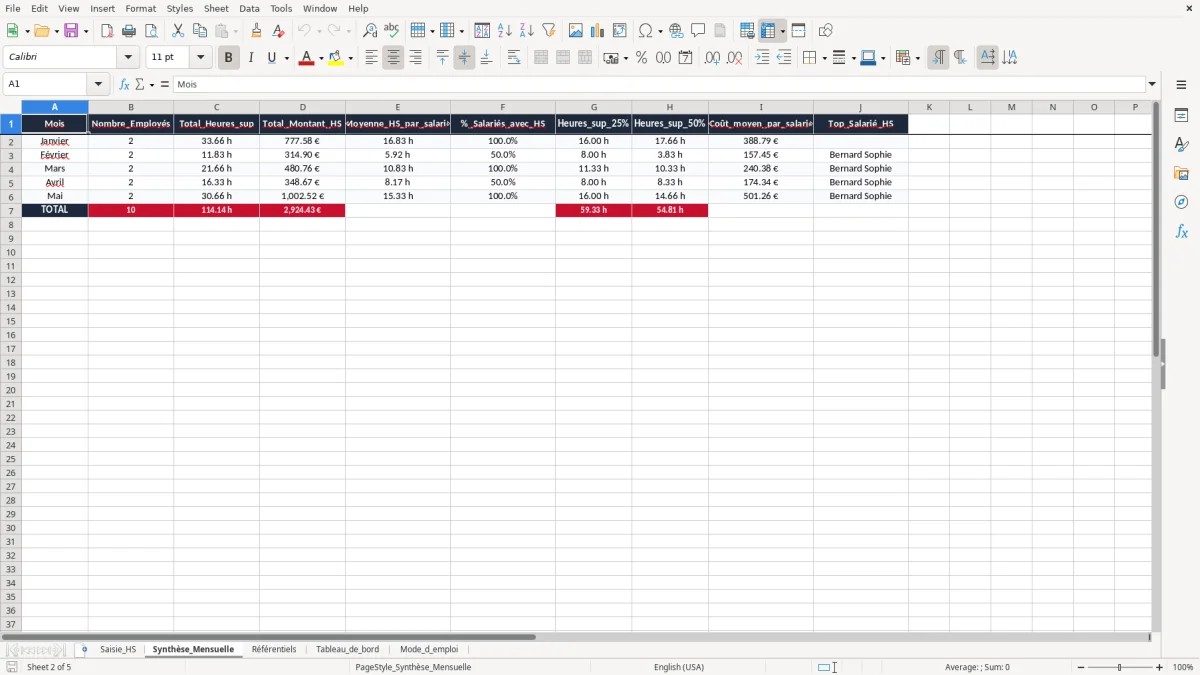
Task: Toggle Align Right
Action: click(x=415, y=58)
